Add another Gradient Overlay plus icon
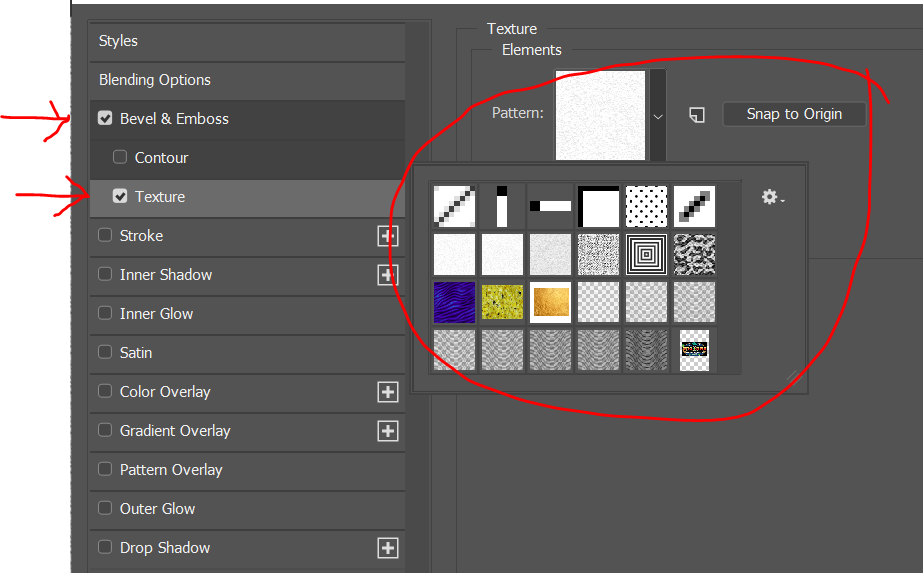The image size is (923, 573). (387, 431)
